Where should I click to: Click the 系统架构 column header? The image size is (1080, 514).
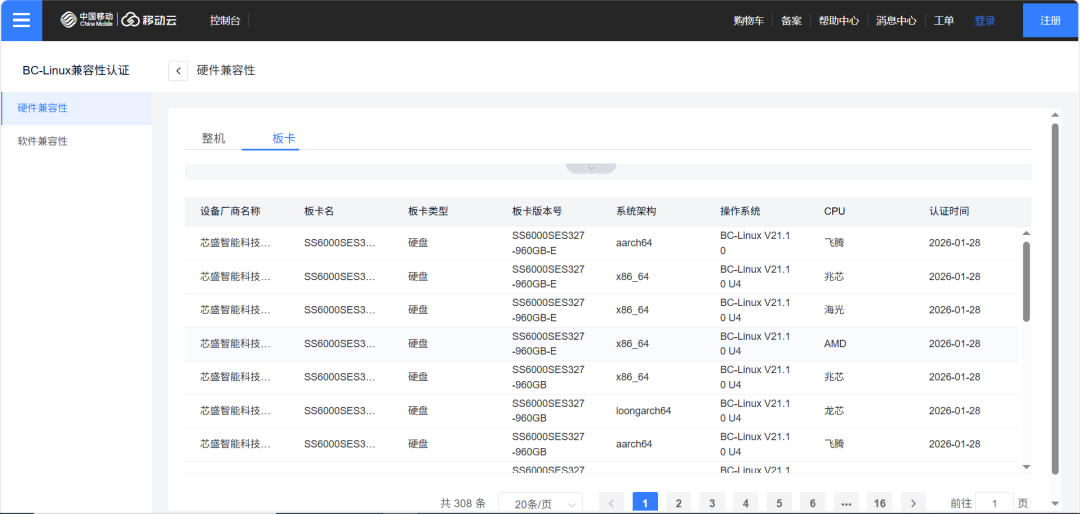[636, 211]
